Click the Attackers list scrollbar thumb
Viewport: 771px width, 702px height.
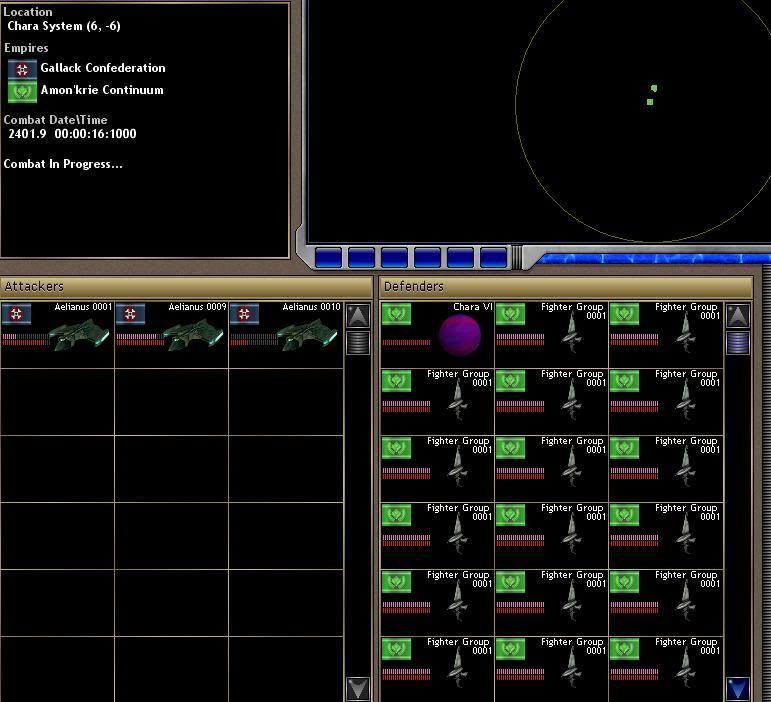pos(358,343)
